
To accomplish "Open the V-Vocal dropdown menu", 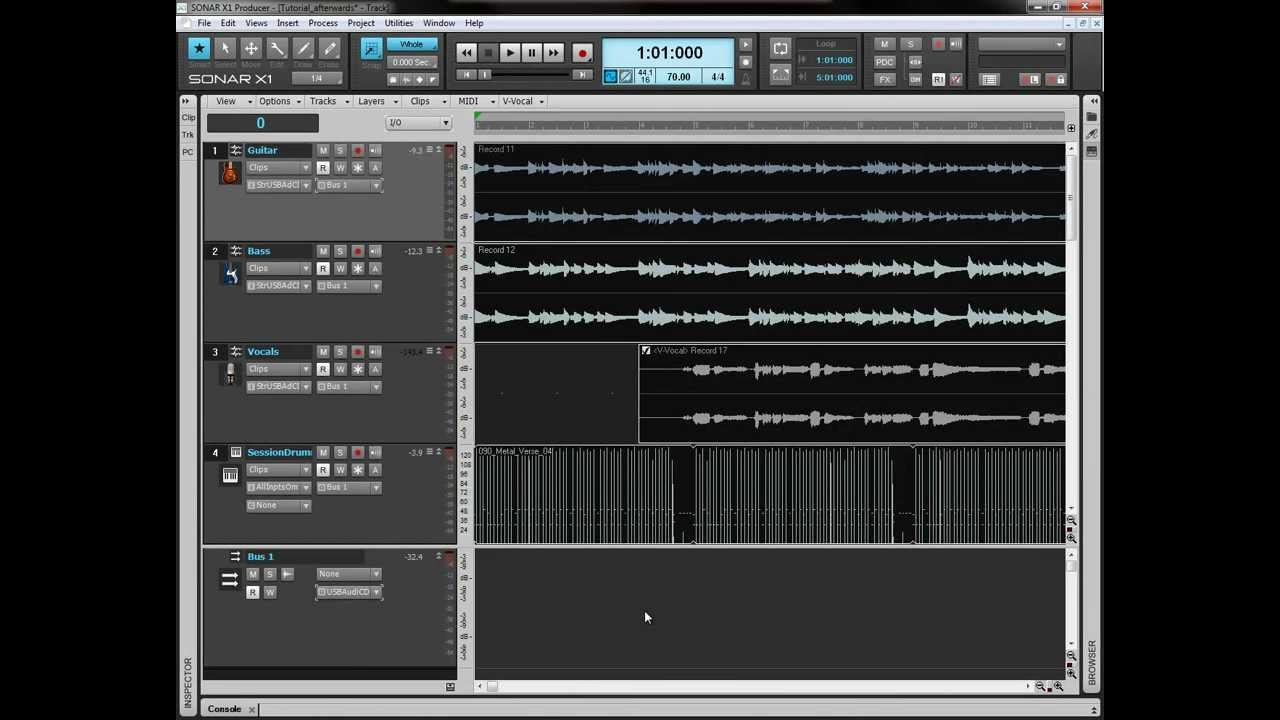I will [x=522, y=101].
